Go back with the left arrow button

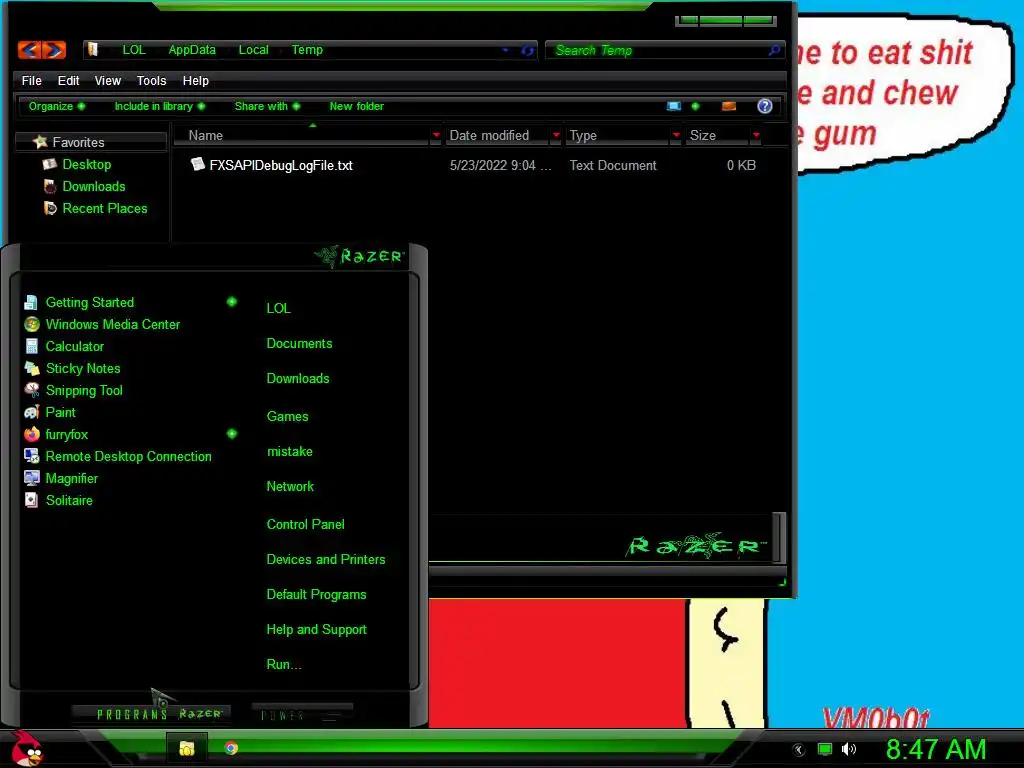click(x=29, y=50)
